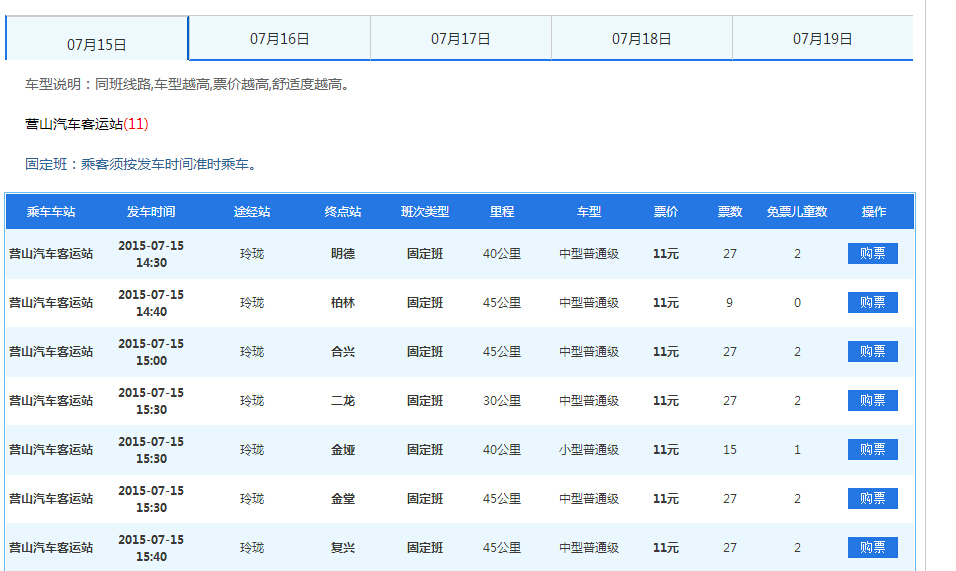
Task: Purchase ticket to 复兴 at 15:40
Action: [872, 548]
